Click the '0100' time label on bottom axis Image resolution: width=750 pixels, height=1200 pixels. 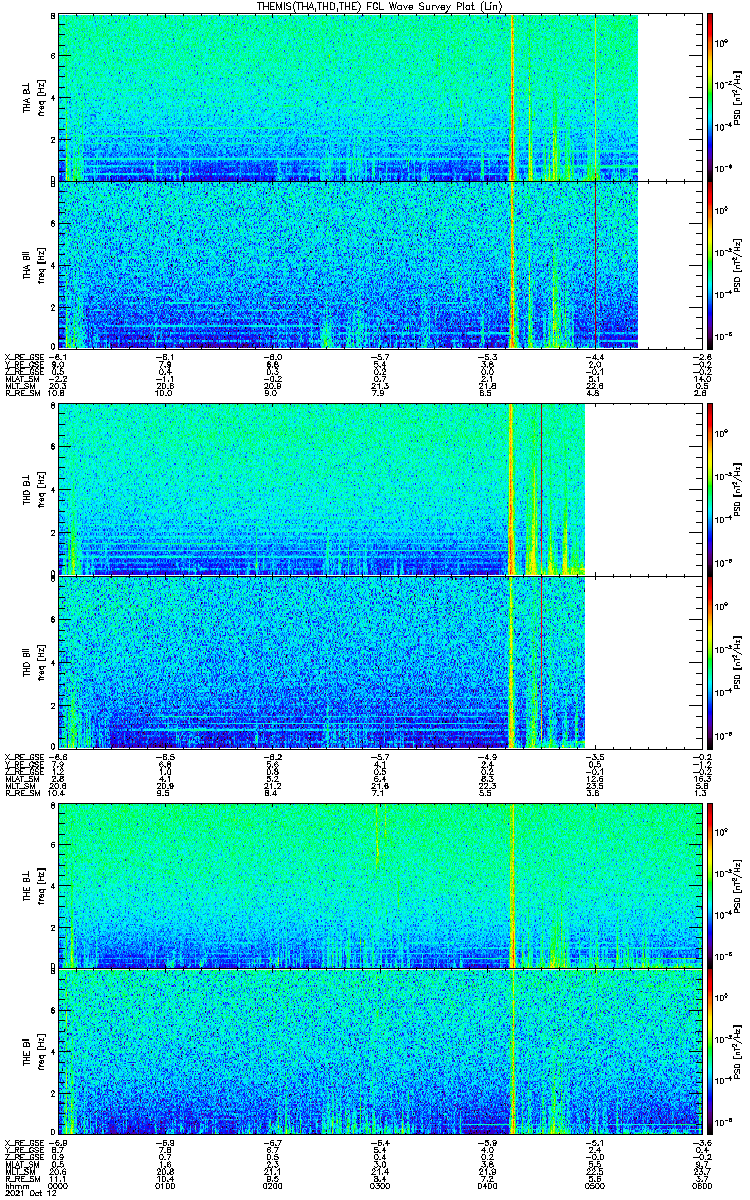[x=165, y=1186]
